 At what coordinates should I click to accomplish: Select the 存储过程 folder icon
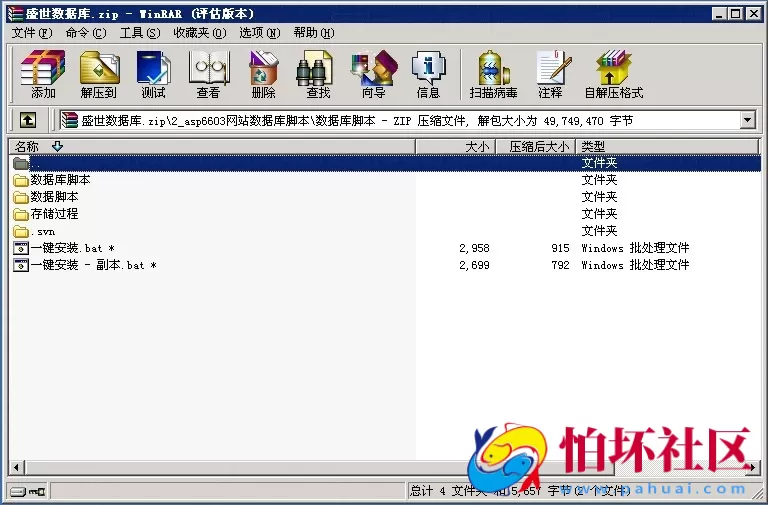[21, 214]
